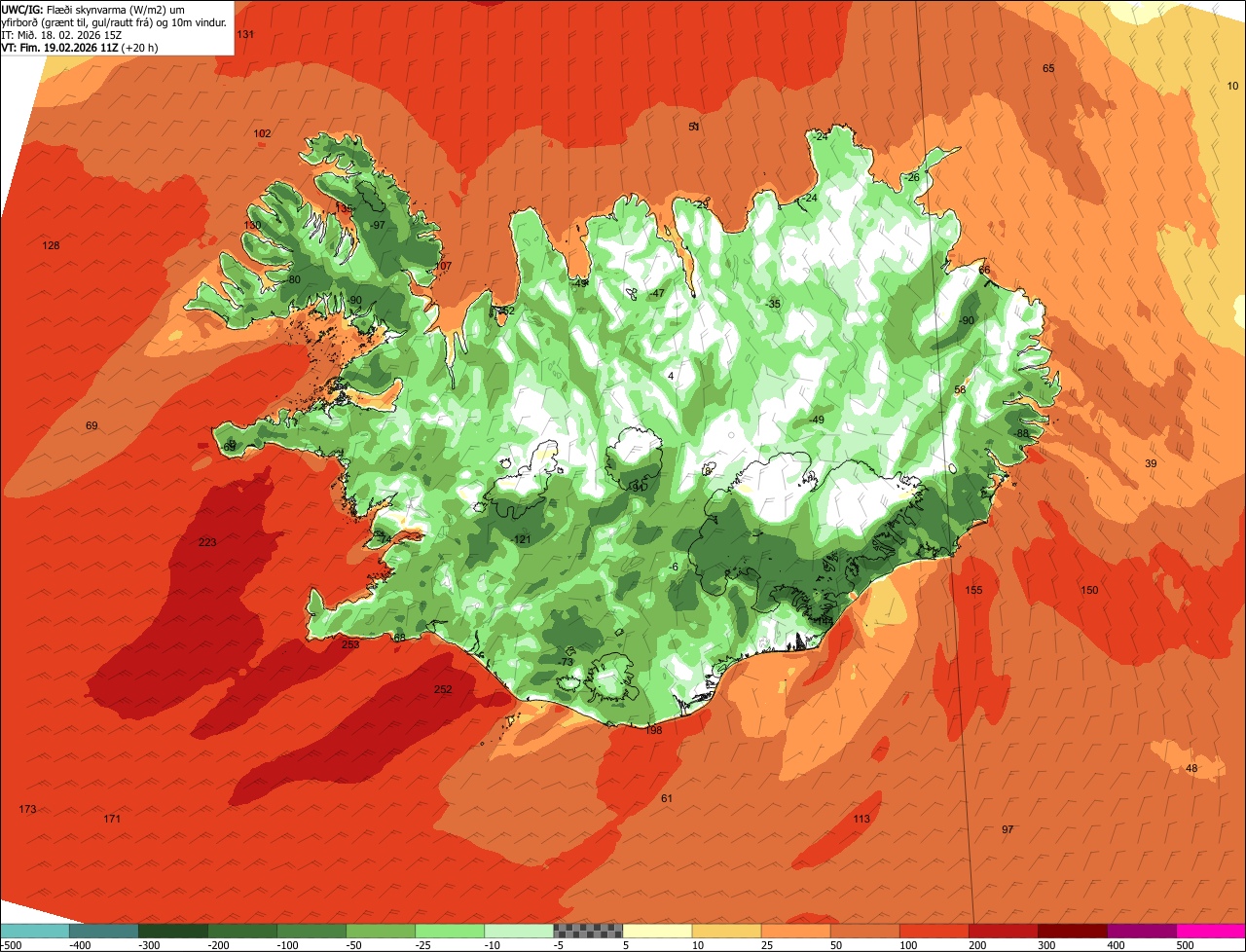1246x952 pixels.
Task: Click the title line 'UWC/IG: Flæði skynvarma (W/m2) um'
Action: 93,9
